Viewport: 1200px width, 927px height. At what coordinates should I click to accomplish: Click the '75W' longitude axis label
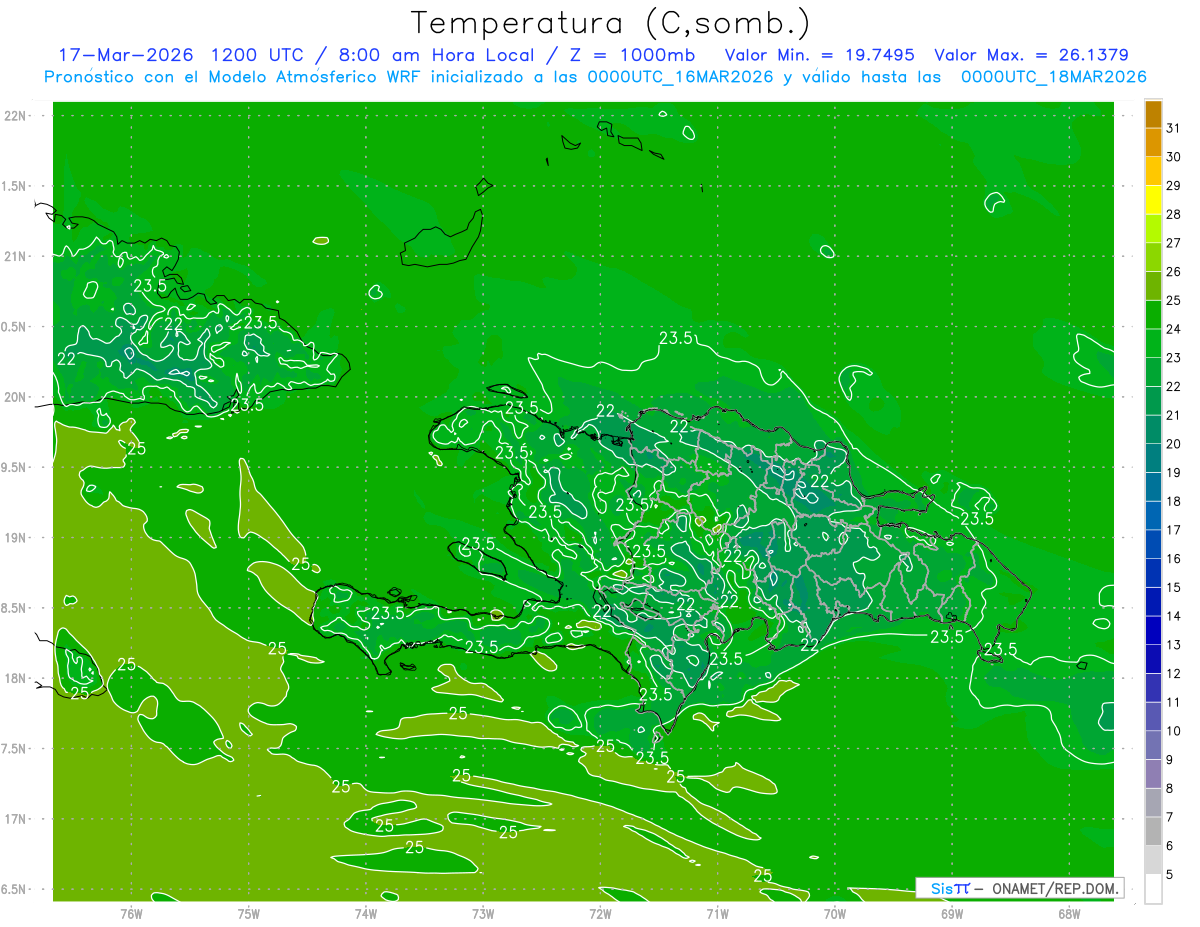[x=249, y=914]
